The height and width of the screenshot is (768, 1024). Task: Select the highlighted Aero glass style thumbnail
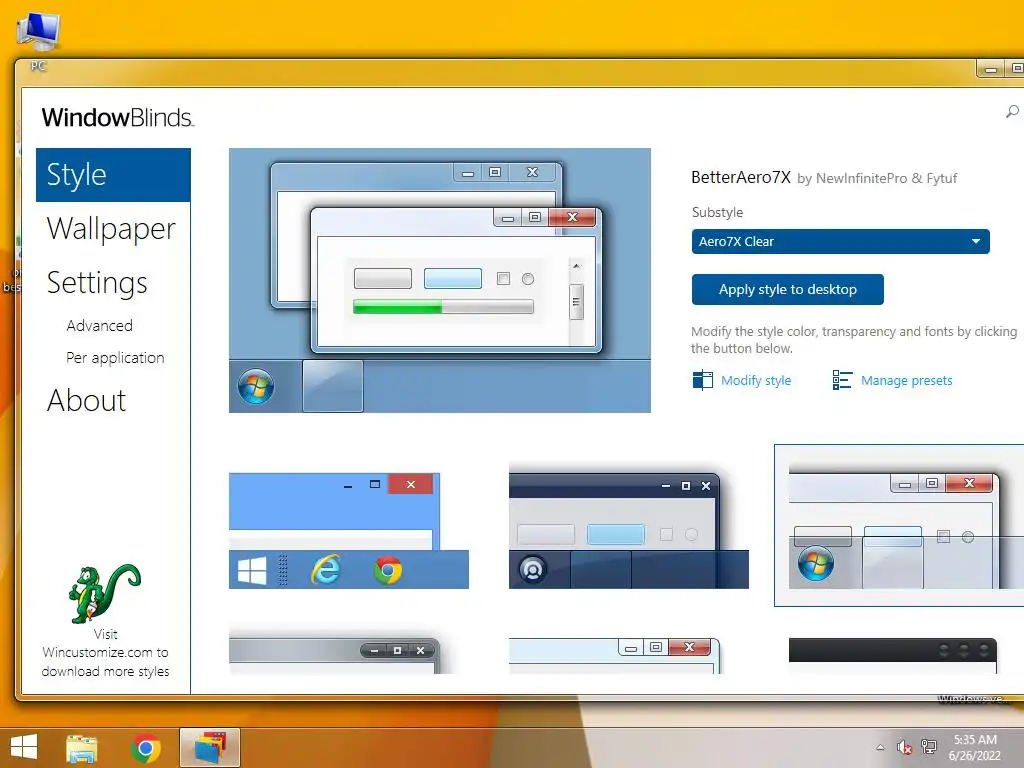pyautogui.click(x=900, y=526)
